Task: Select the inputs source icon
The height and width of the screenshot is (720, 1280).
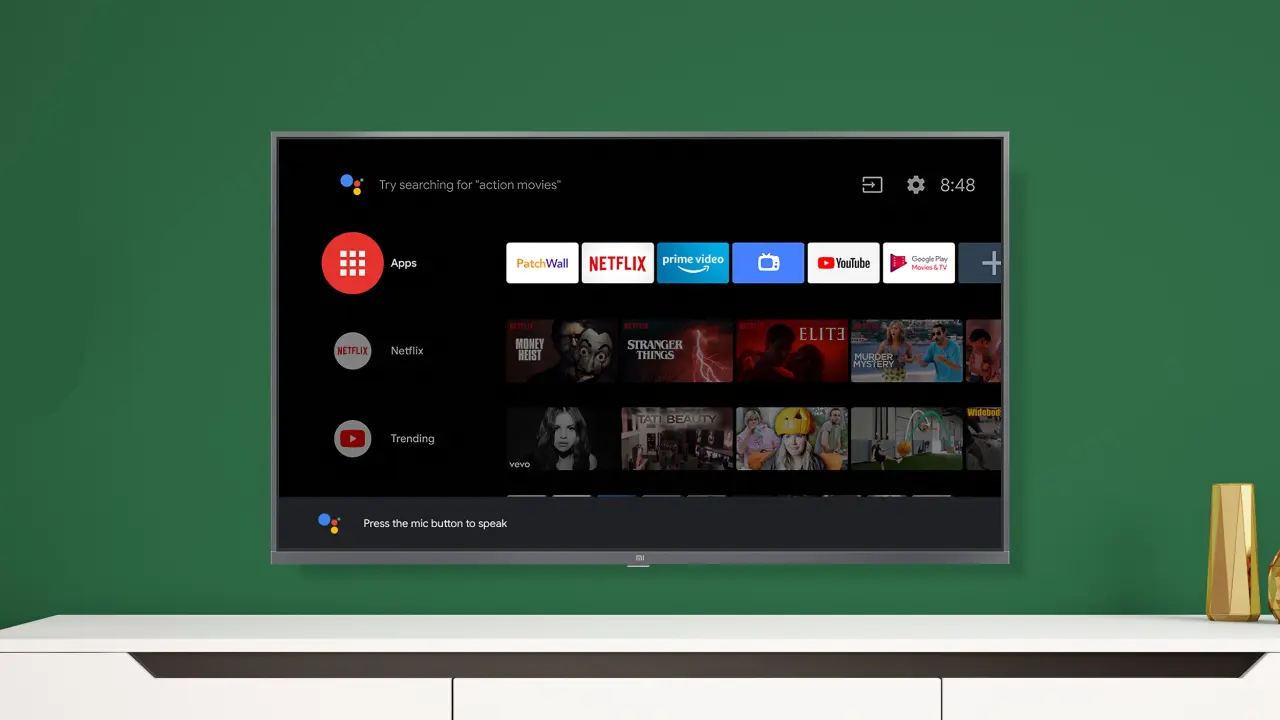Action: point(872,185)
